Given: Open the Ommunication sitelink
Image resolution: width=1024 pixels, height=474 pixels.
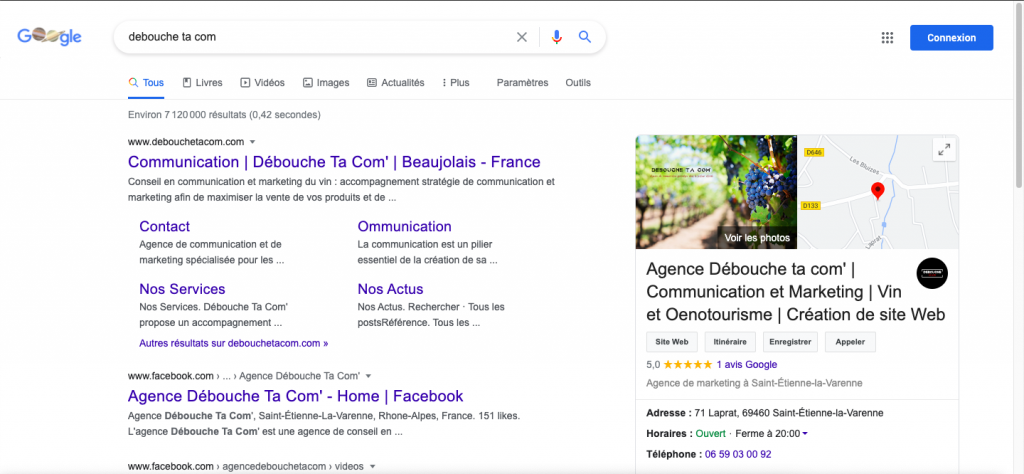Looking at the screenshot, I should [404, 227].
